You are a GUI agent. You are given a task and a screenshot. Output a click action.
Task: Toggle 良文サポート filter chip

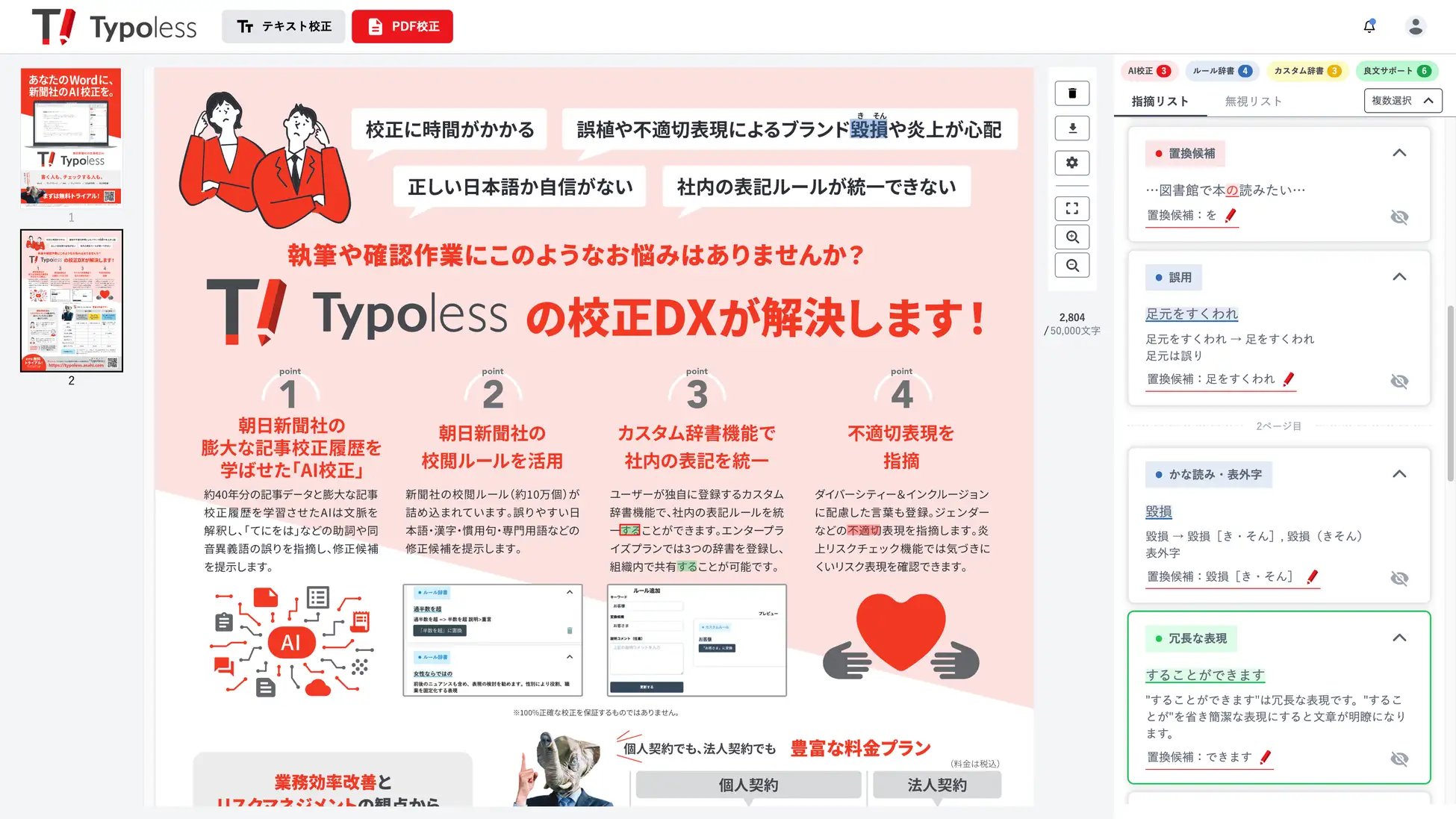point(1396,71)
